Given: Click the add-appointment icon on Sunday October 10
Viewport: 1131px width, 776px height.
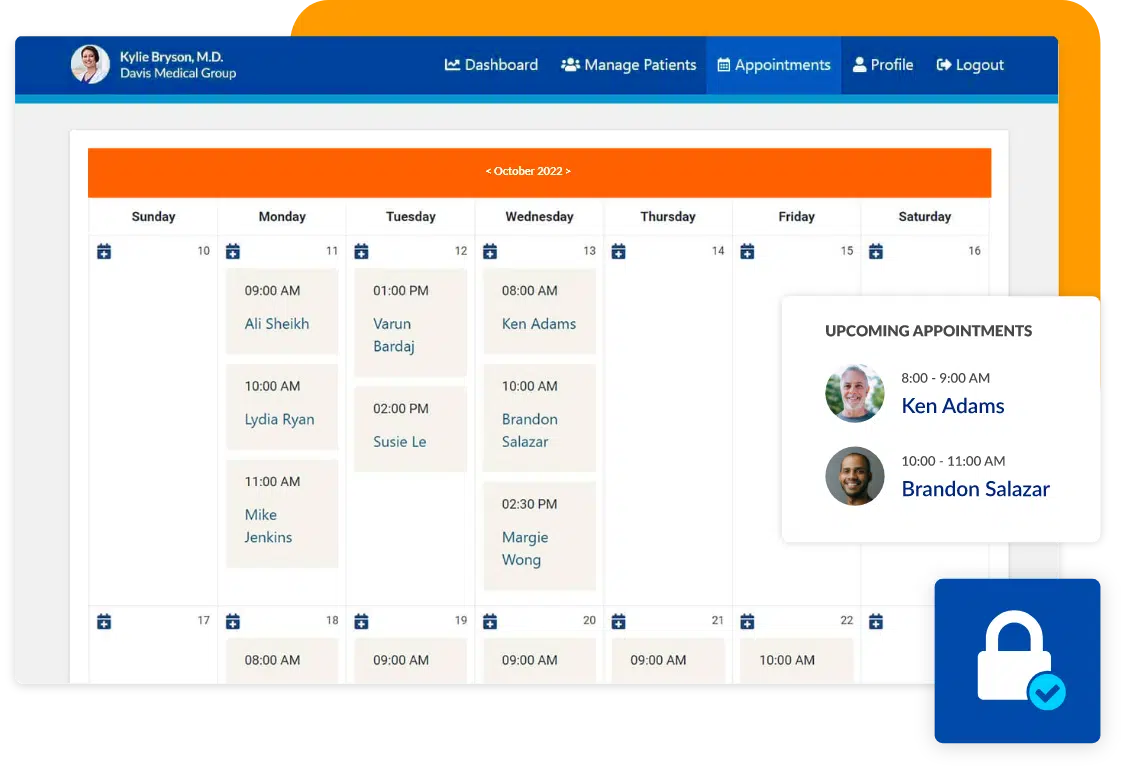Looking at the screenshot, I should tap(104, 251).
